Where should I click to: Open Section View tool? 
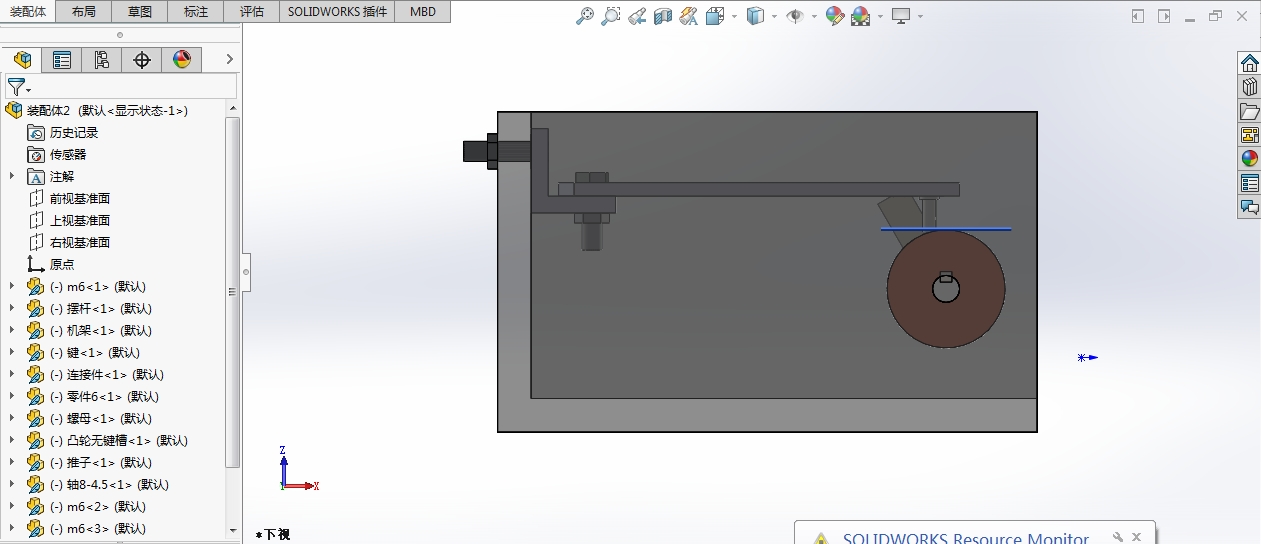[x=662, y=16]
